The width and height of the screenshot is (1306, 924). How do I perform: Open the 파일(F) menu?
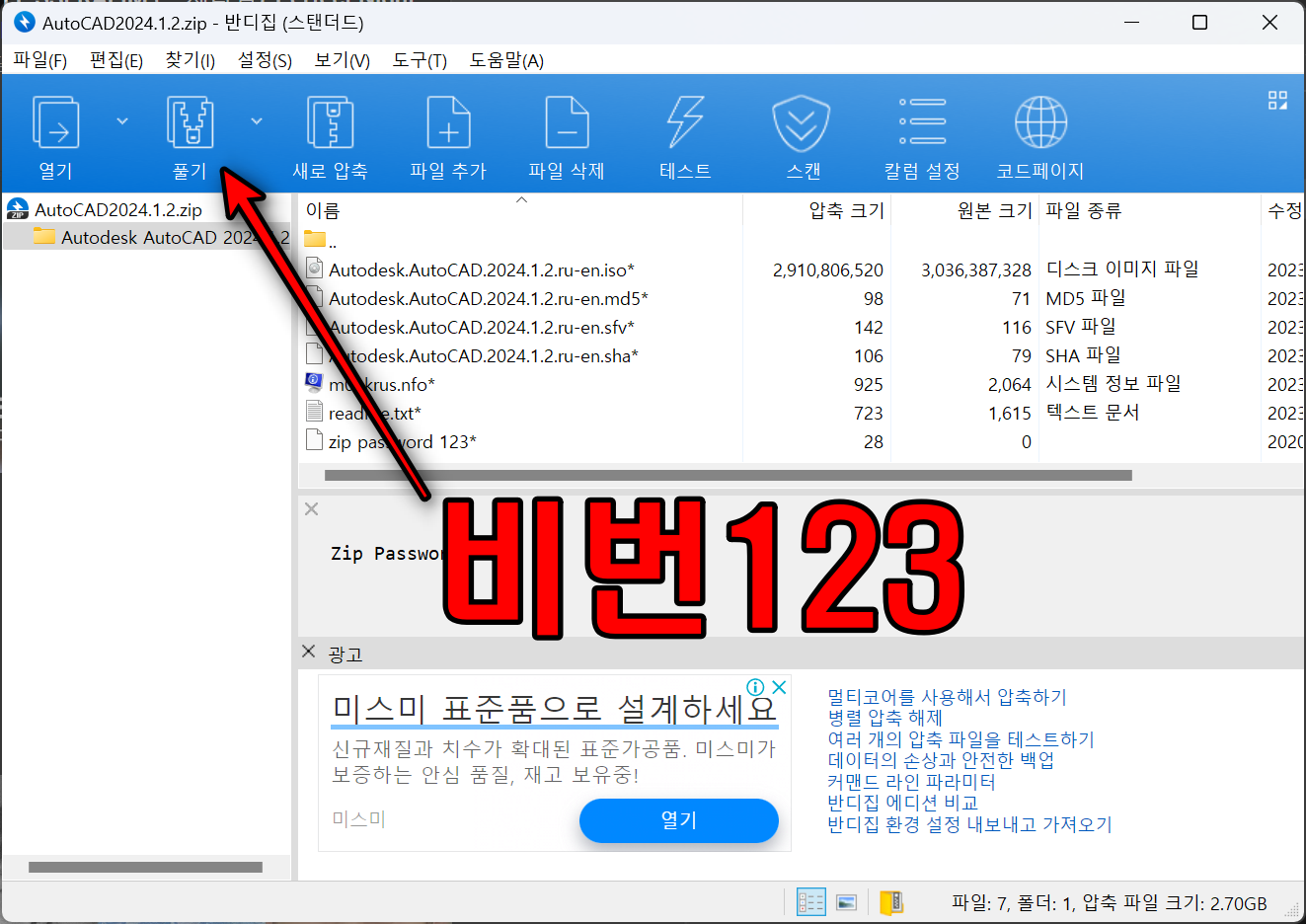(x=39, y=60)
